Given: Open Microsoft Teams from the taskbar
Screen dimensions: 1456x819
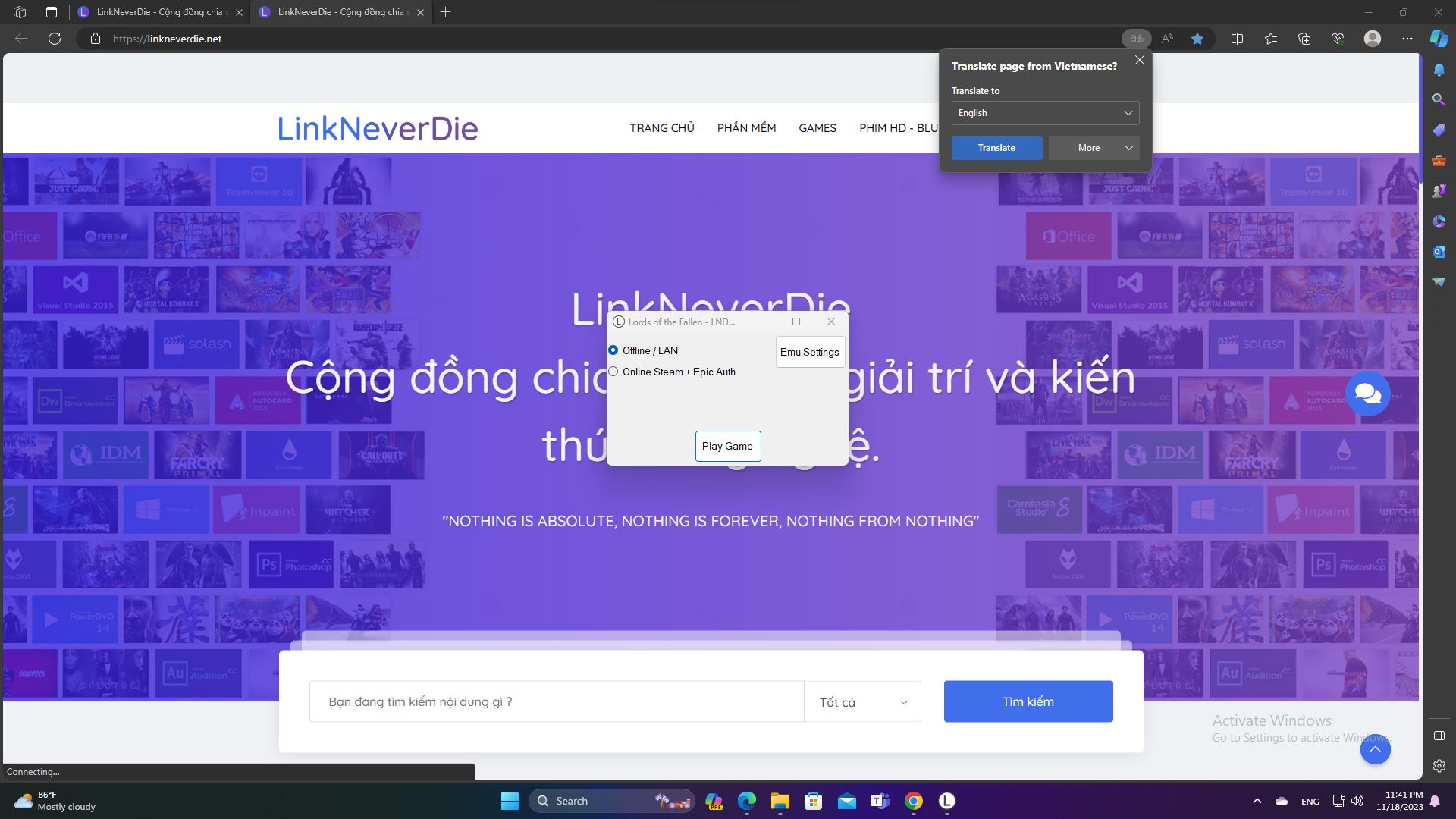Looking at the screenshot, I should (880, 801).
